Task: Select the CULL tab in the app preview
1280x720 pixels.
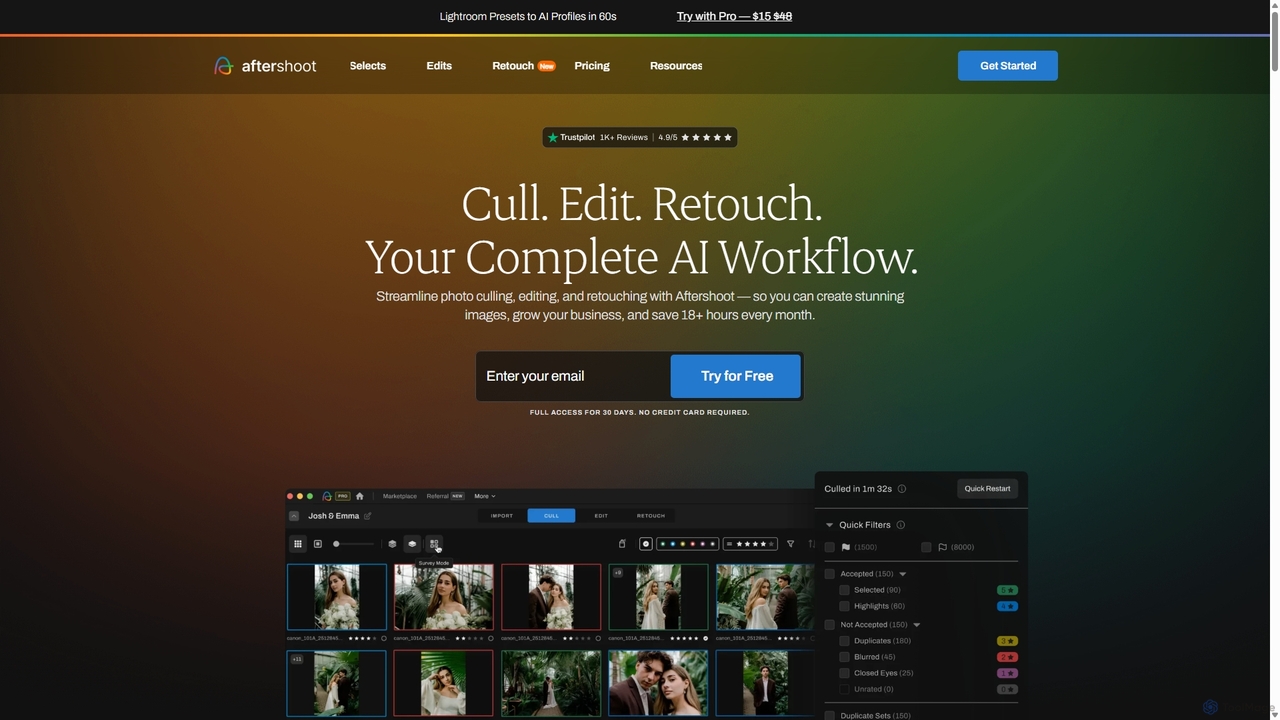Action: click(x=551, y=516)
